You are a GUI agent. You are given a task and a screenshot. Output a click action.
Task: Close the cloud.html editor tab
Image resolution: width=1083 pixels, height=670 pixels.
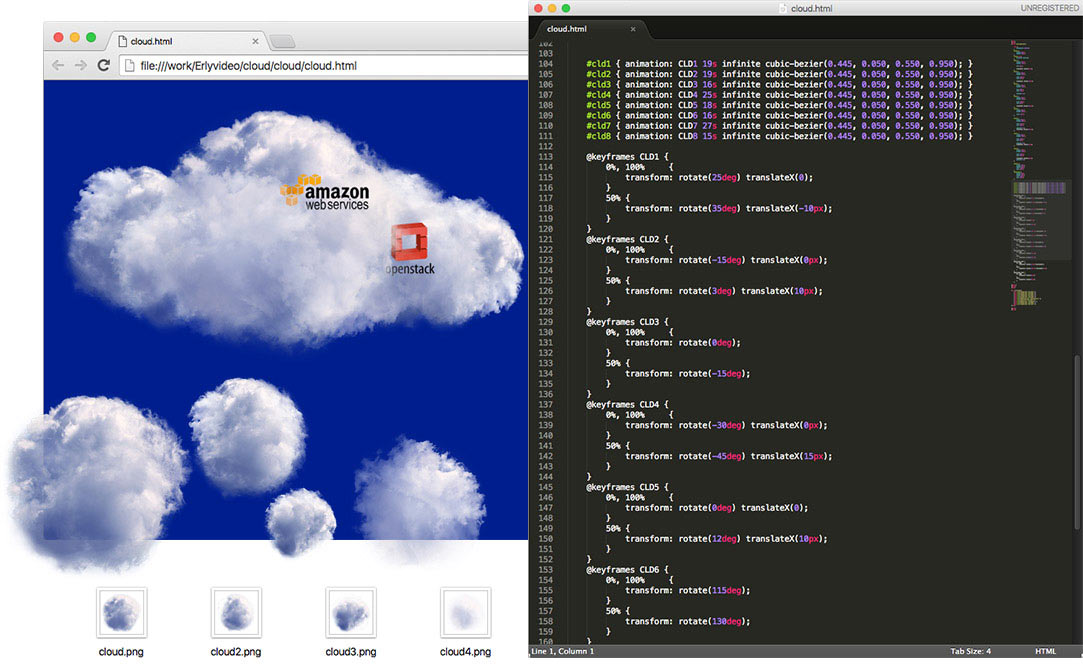632,29
